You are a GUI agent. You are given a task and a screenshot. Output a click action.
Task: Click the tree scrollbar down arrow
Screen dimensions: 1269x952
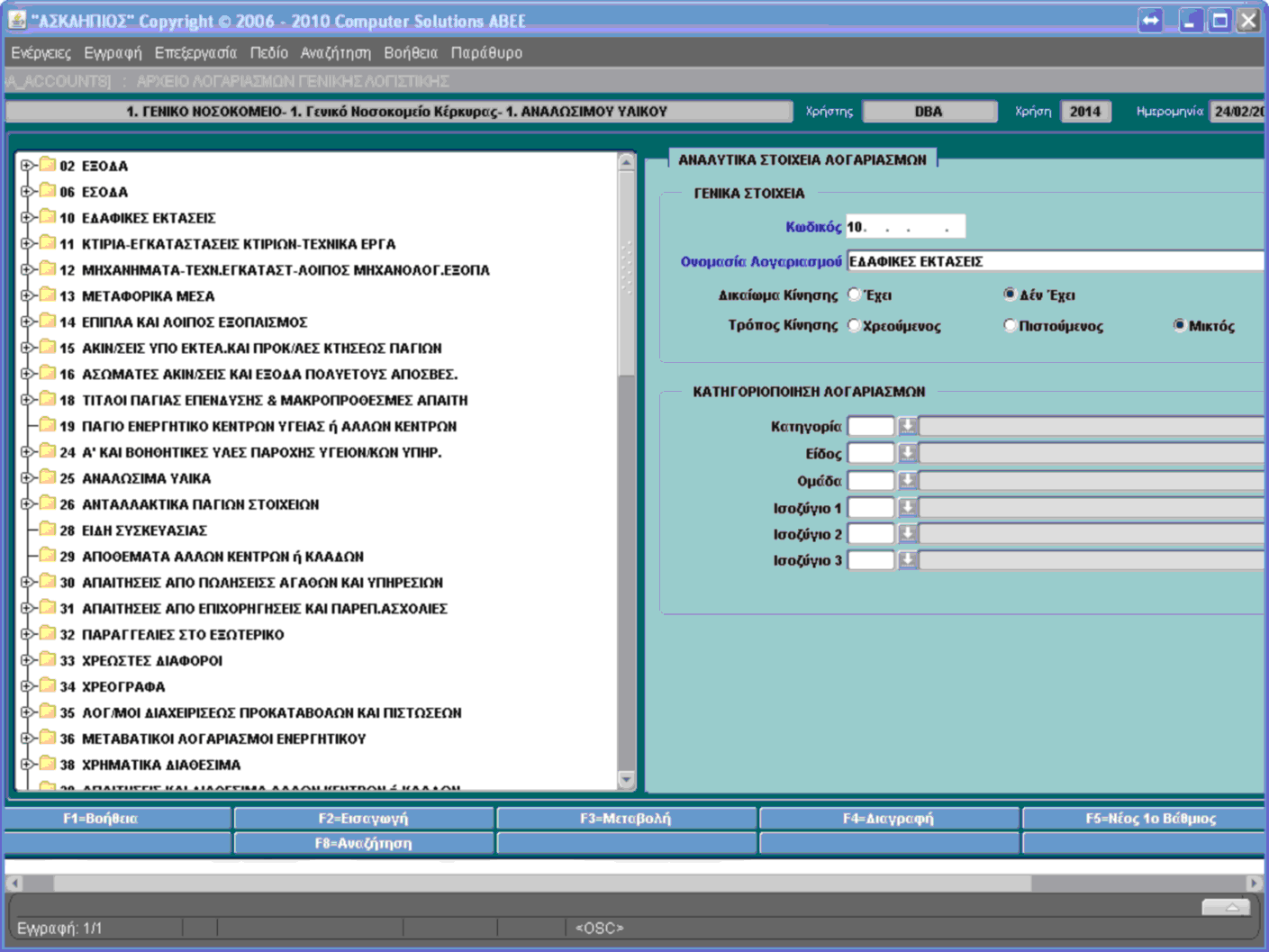point(627,780)
